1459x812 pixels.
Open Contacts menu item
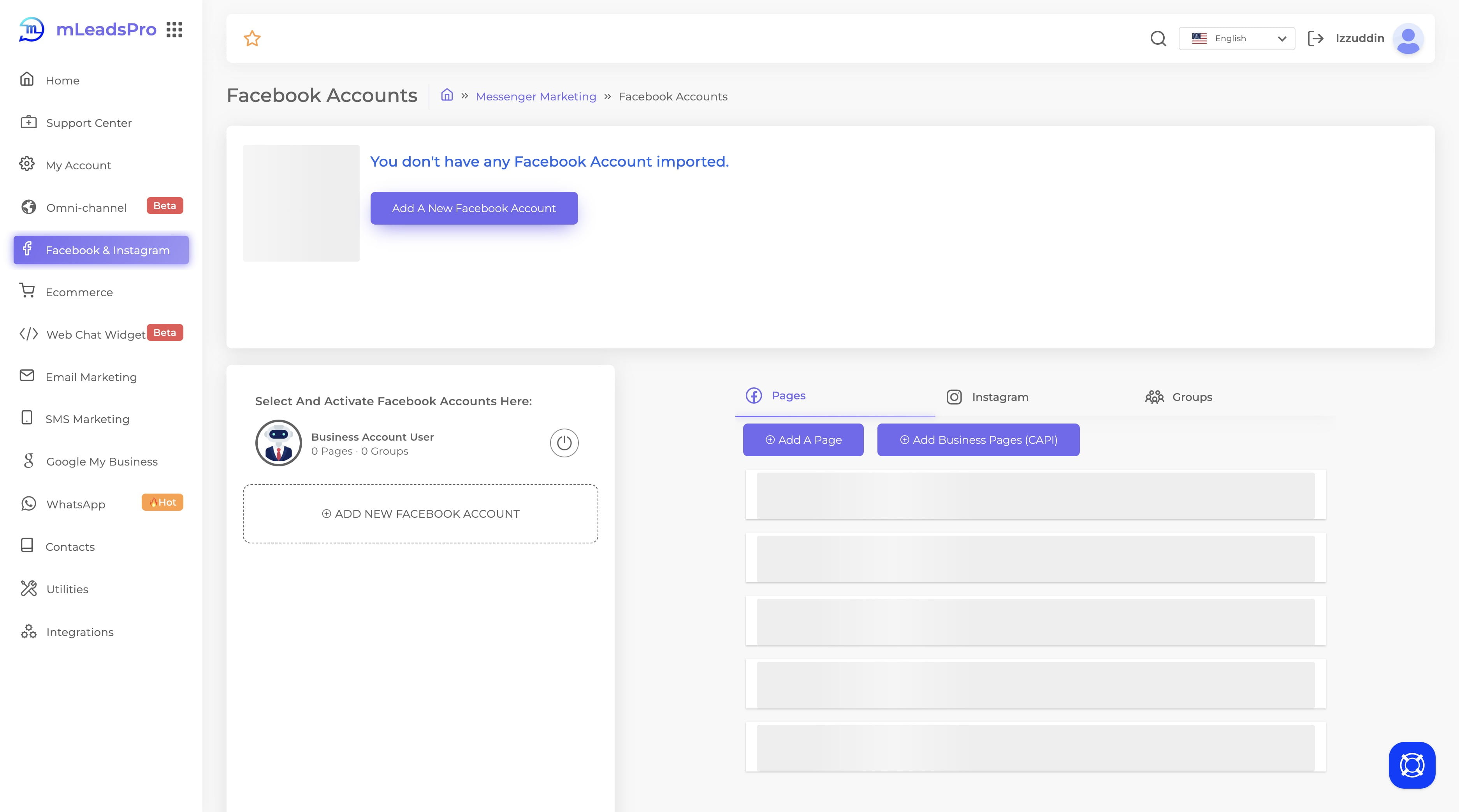coord(101,547)
